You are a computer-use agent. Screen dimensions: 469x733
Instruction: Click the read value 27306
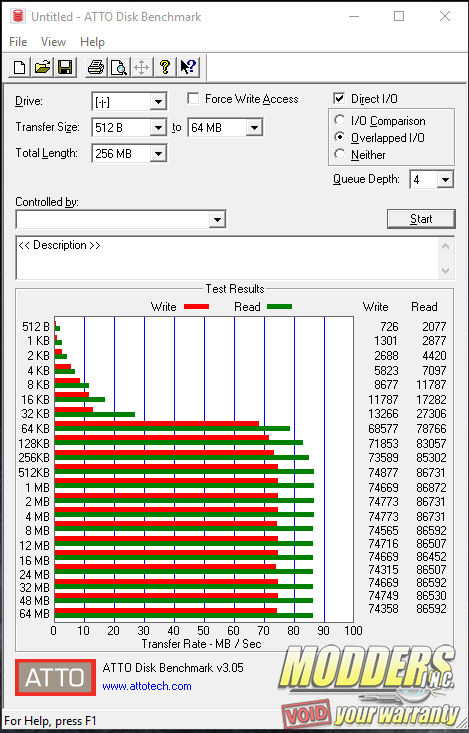click(431, 414)
